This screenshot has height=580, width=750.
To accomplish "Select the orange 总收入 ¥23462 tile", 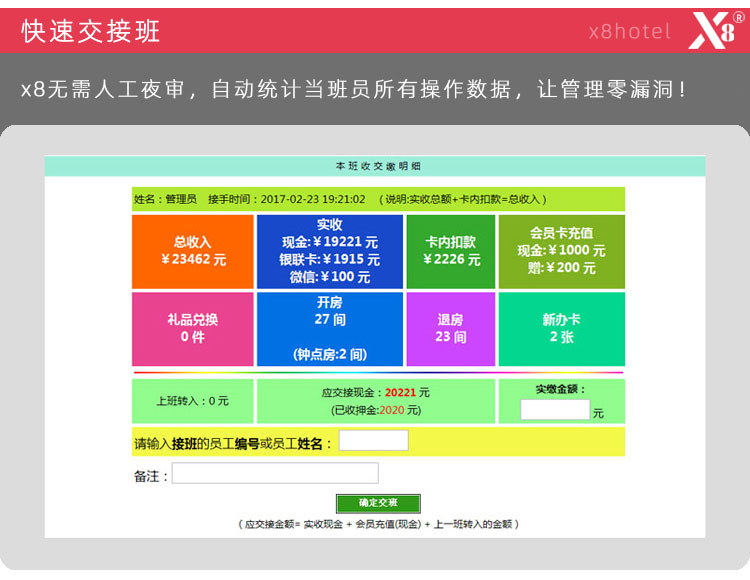I will coord(193,252).
